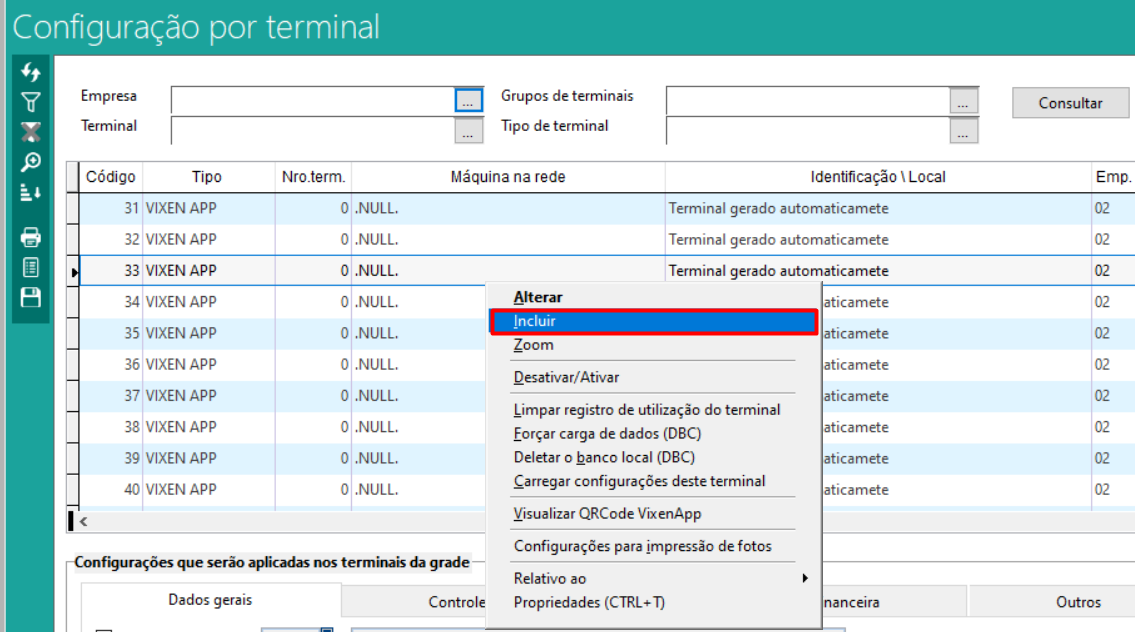
Task: Open the Empresa lookup ellipsis button
Action: [468, 101]
